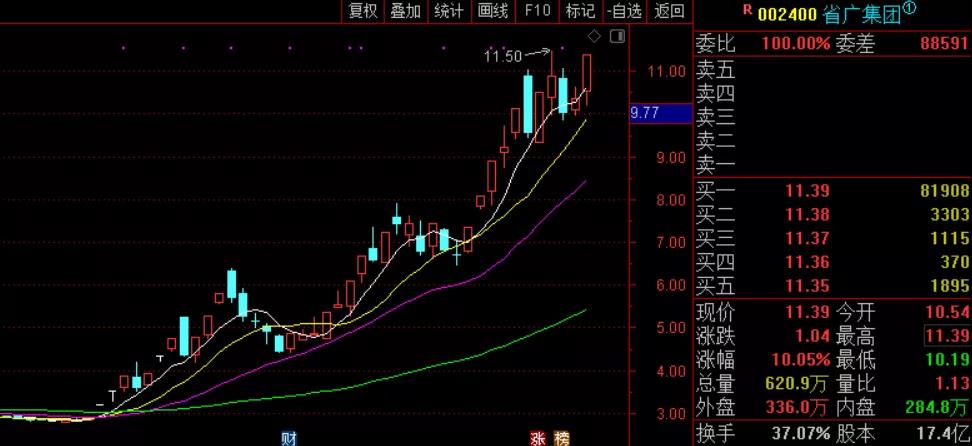Click 涨跌 value 1.04
Image resolution: width=972 pixels, height=446 pixels.
(x=813, y=336)
